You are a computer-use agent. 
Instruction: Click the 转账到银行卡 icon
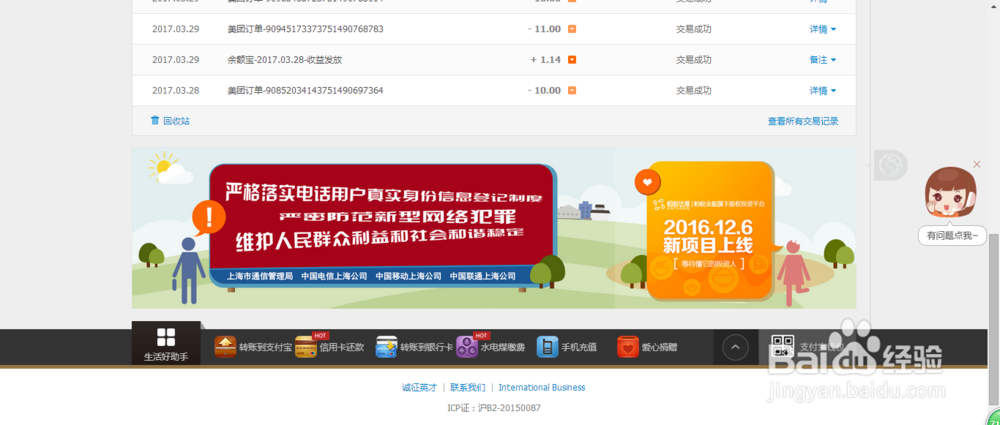coord(386,347)
